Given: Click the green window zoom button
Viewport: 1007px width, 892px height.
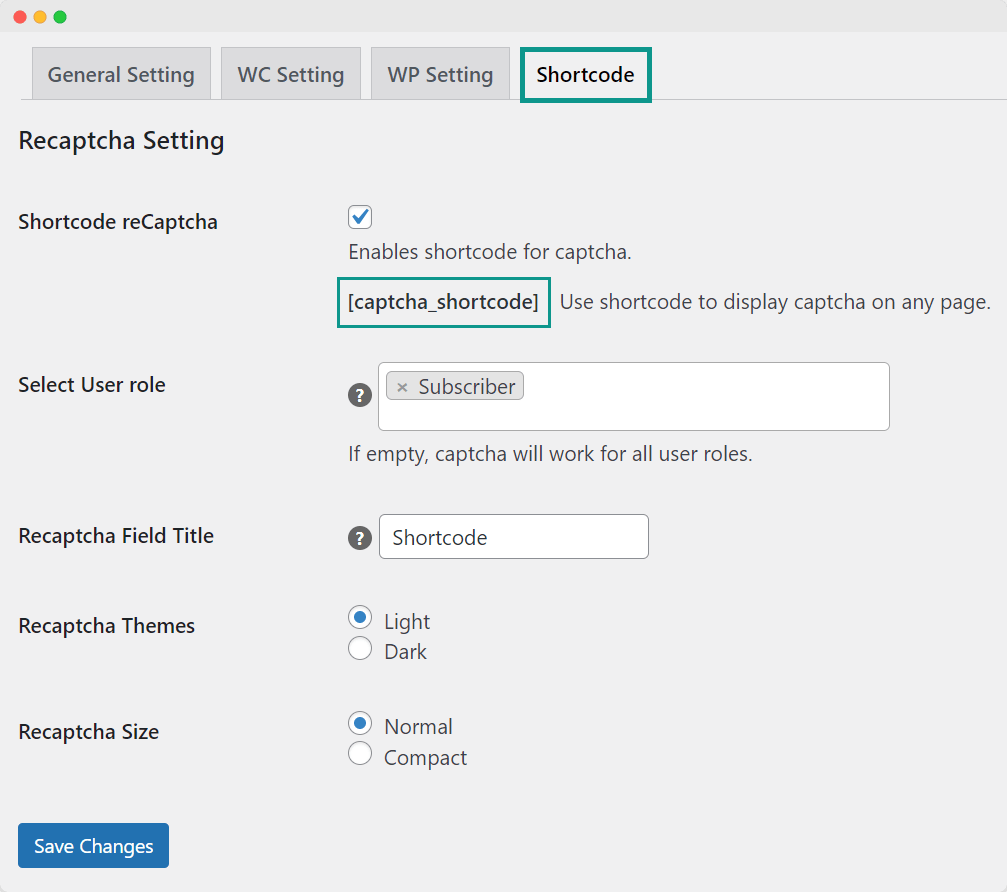Looking at the screenshot, I should coord(62,17).
